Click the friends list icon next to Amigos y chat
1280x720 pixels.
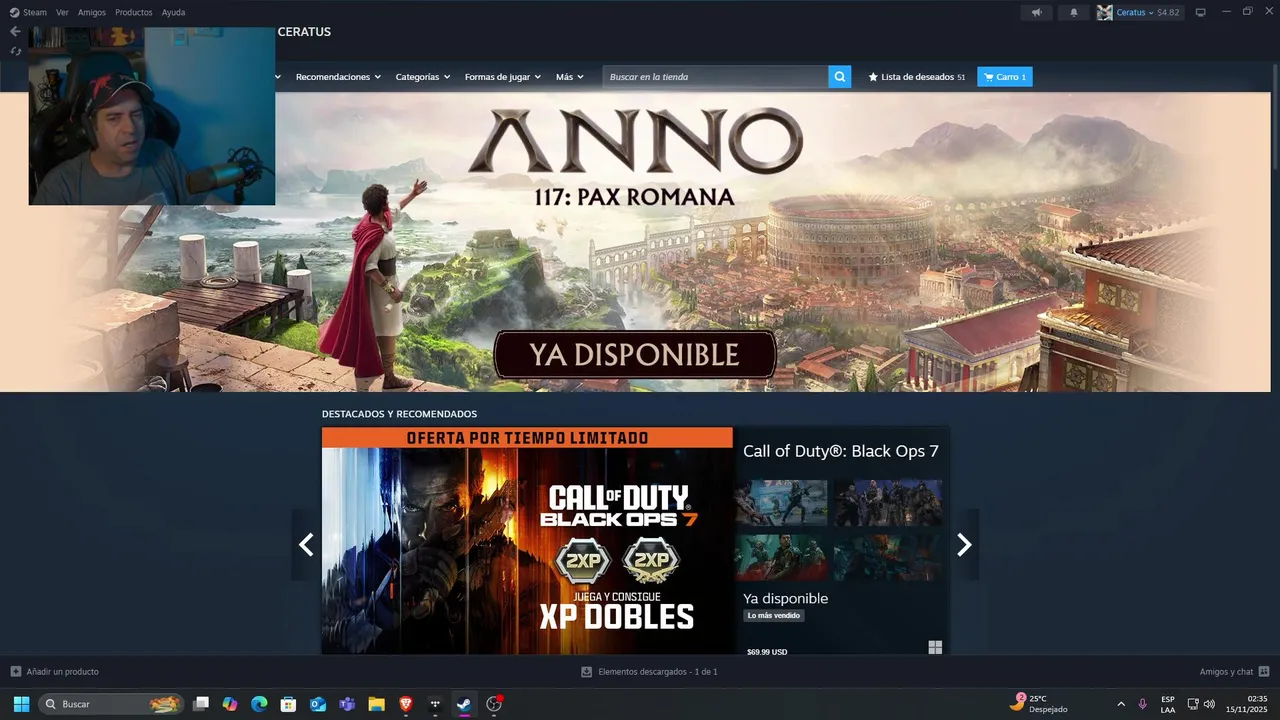1264,672
